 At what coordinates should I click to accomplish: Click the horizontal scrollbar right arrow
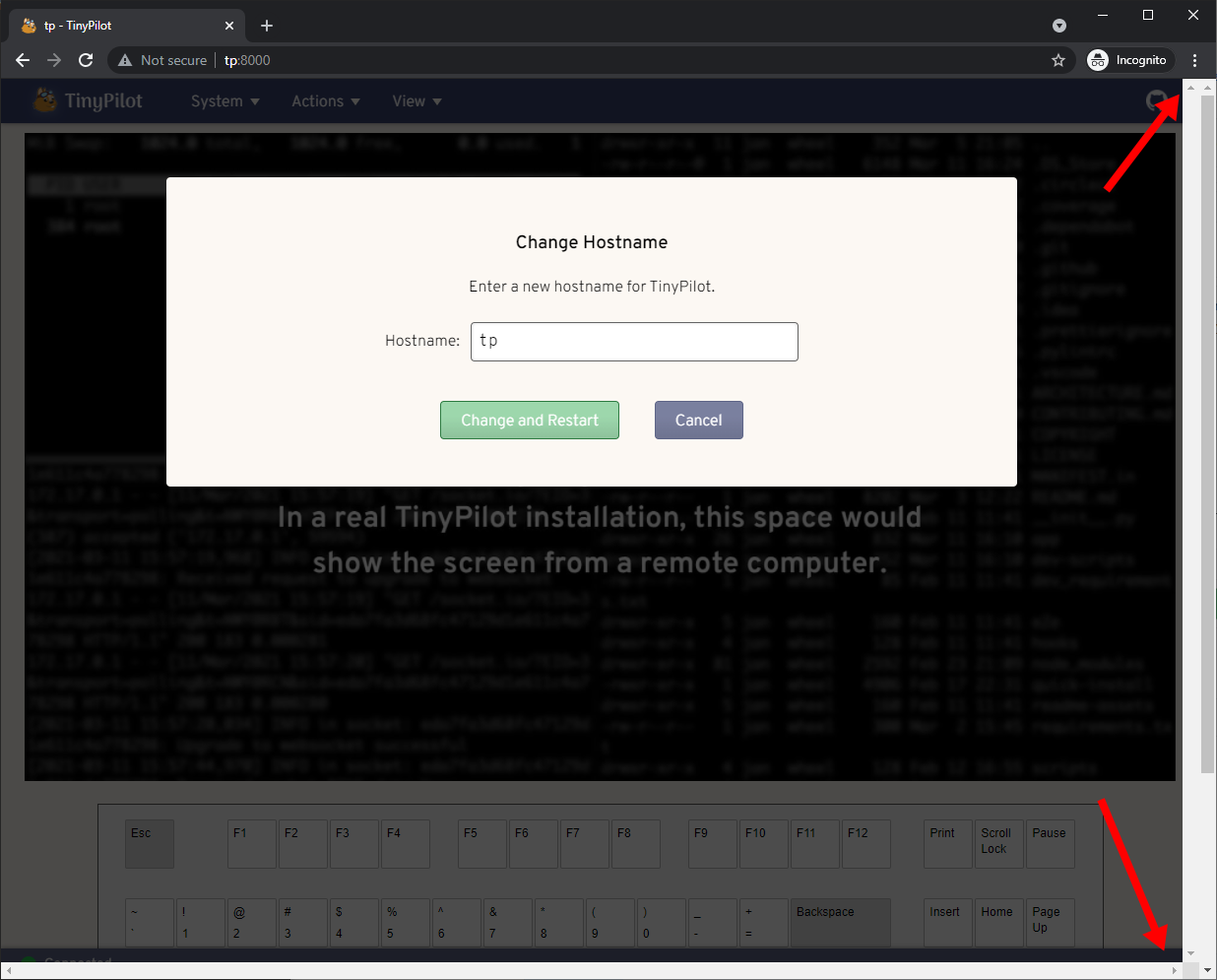pyautogui.click(x=1175, y=970)
